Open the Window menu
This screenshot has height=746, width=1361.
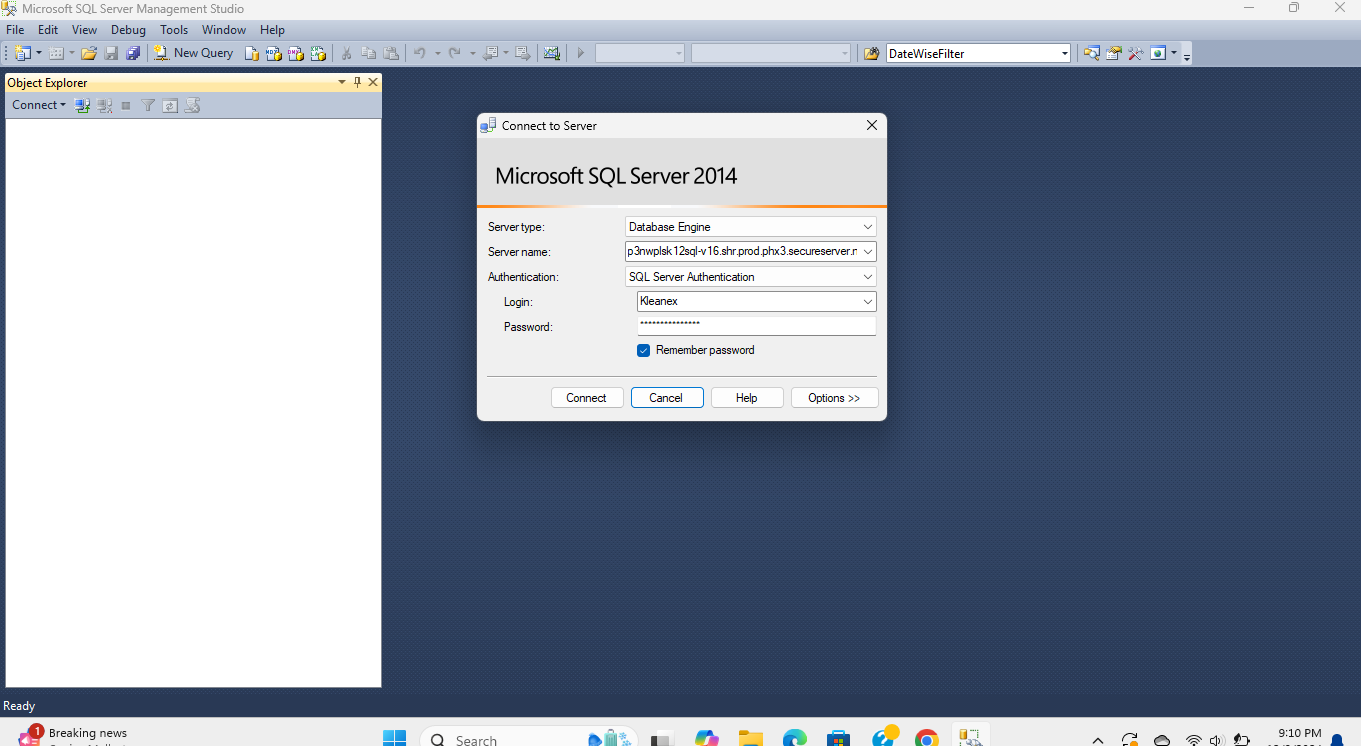coord(224,30)
